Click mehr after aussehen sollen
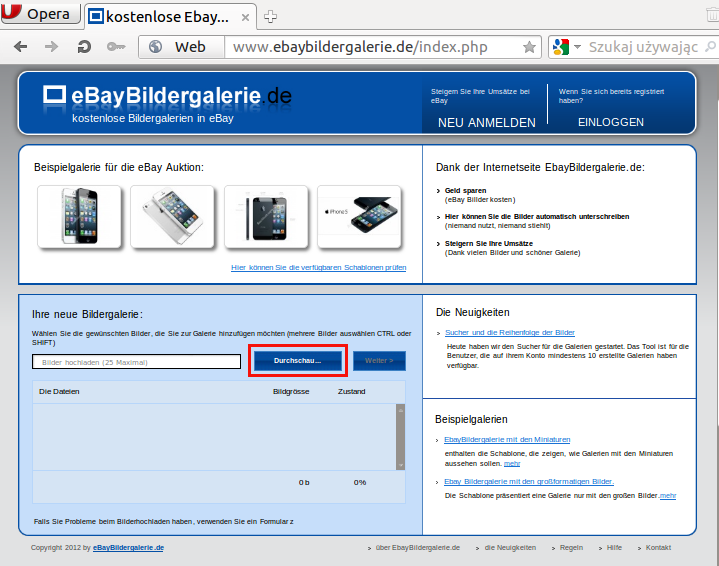Screen dimensions: 719x566 [512, 464]
